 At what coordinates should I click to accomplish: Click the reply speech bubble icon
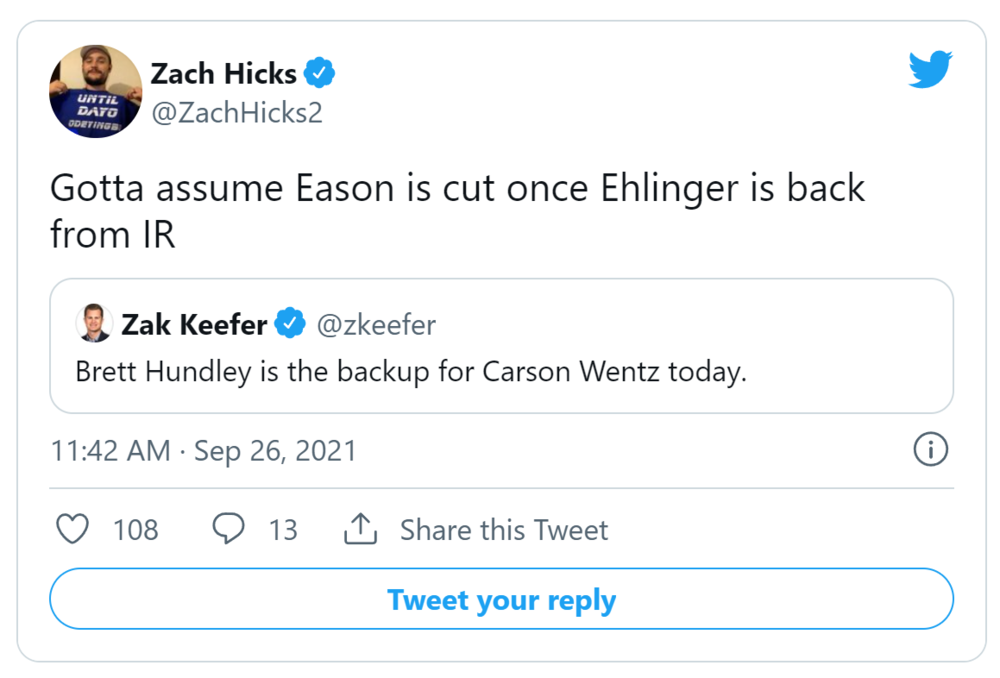[229, 529]
